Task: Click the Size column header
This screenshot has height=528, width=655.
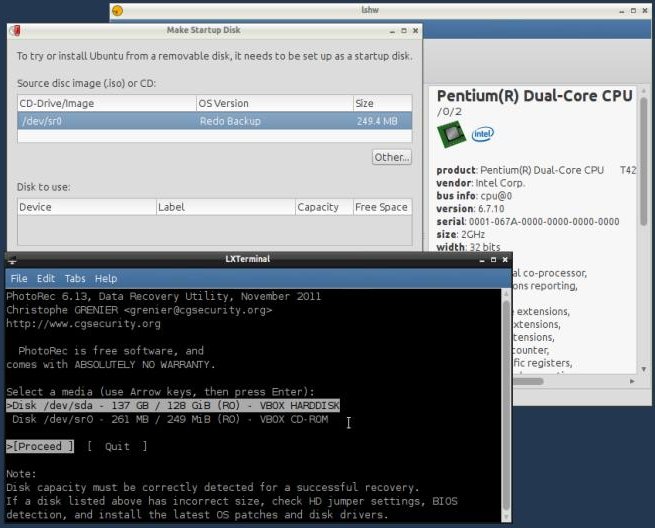Action: click(382, 104)
